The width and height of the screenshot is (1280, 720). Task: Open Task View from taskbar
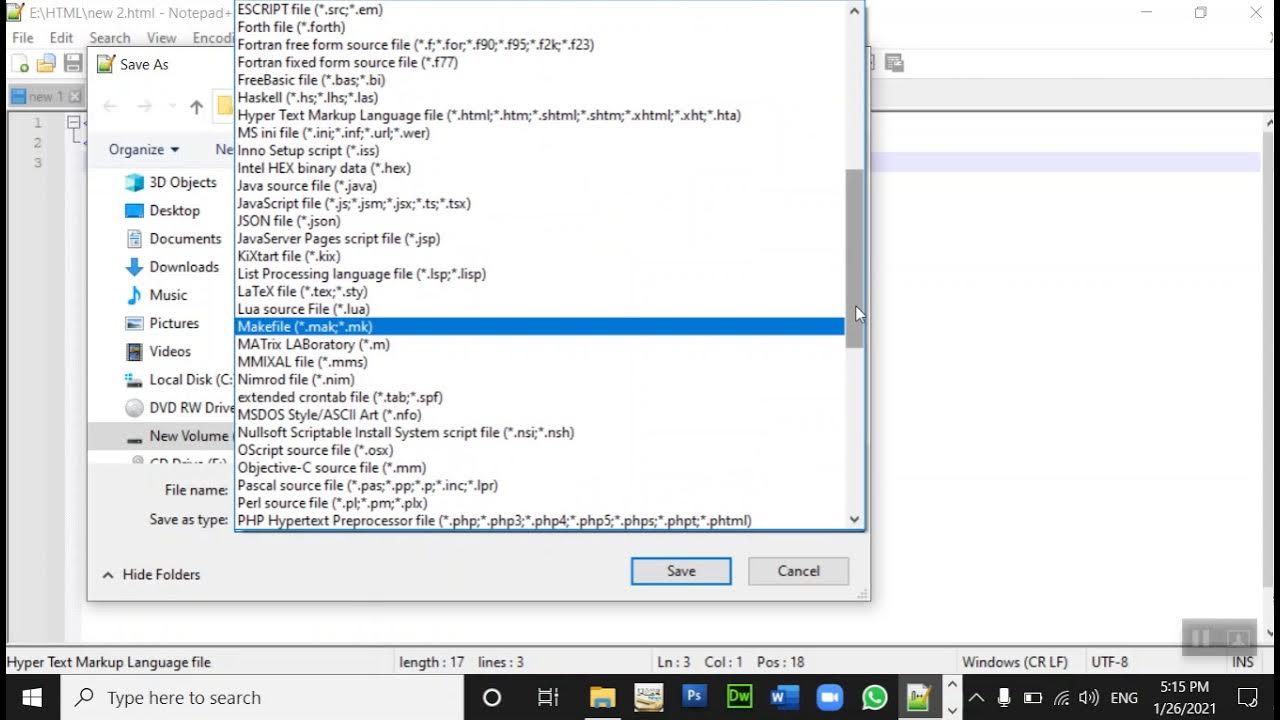click(x=548, y=697)
